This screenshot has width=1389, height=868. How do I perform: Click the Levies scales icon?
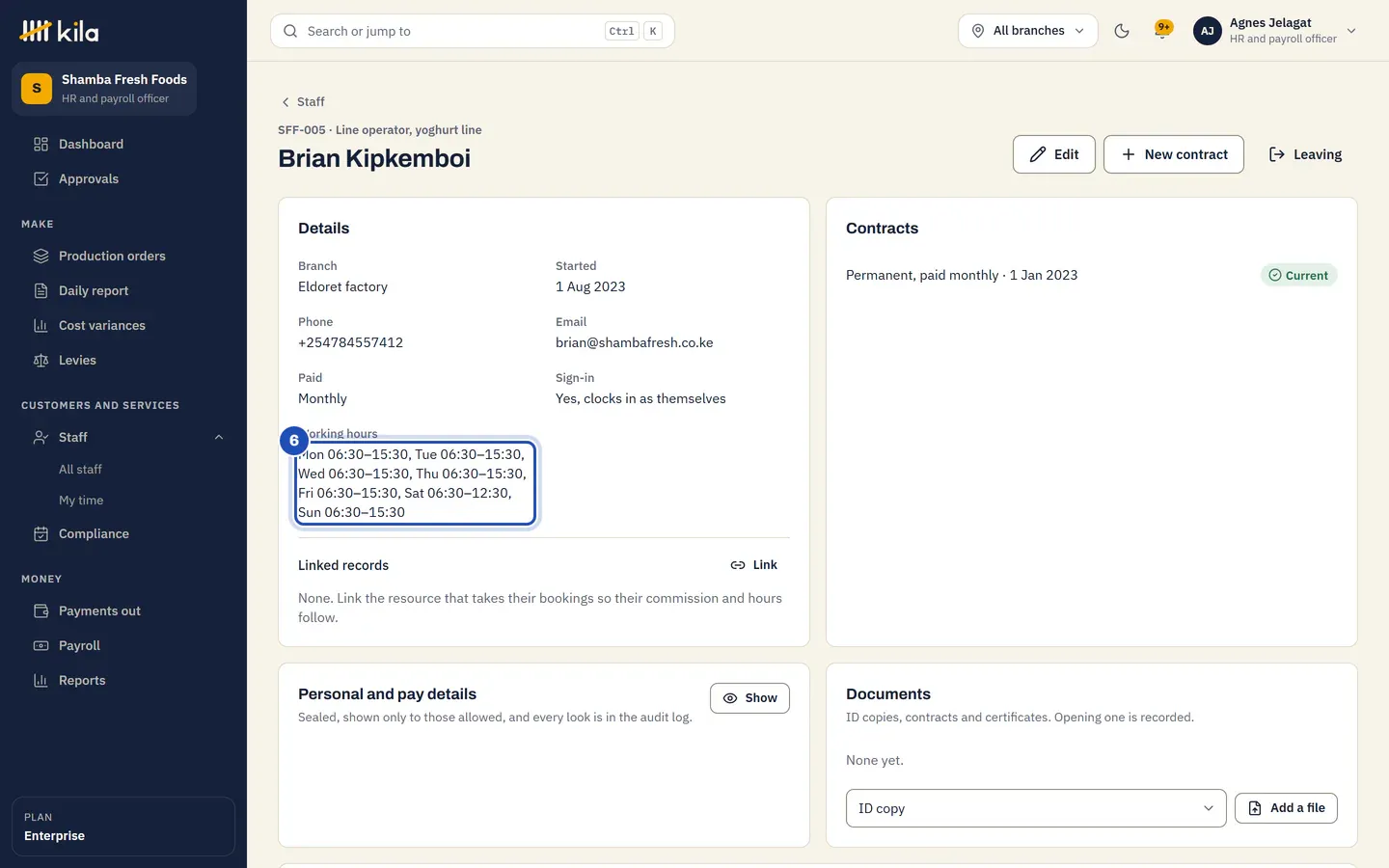41,361
